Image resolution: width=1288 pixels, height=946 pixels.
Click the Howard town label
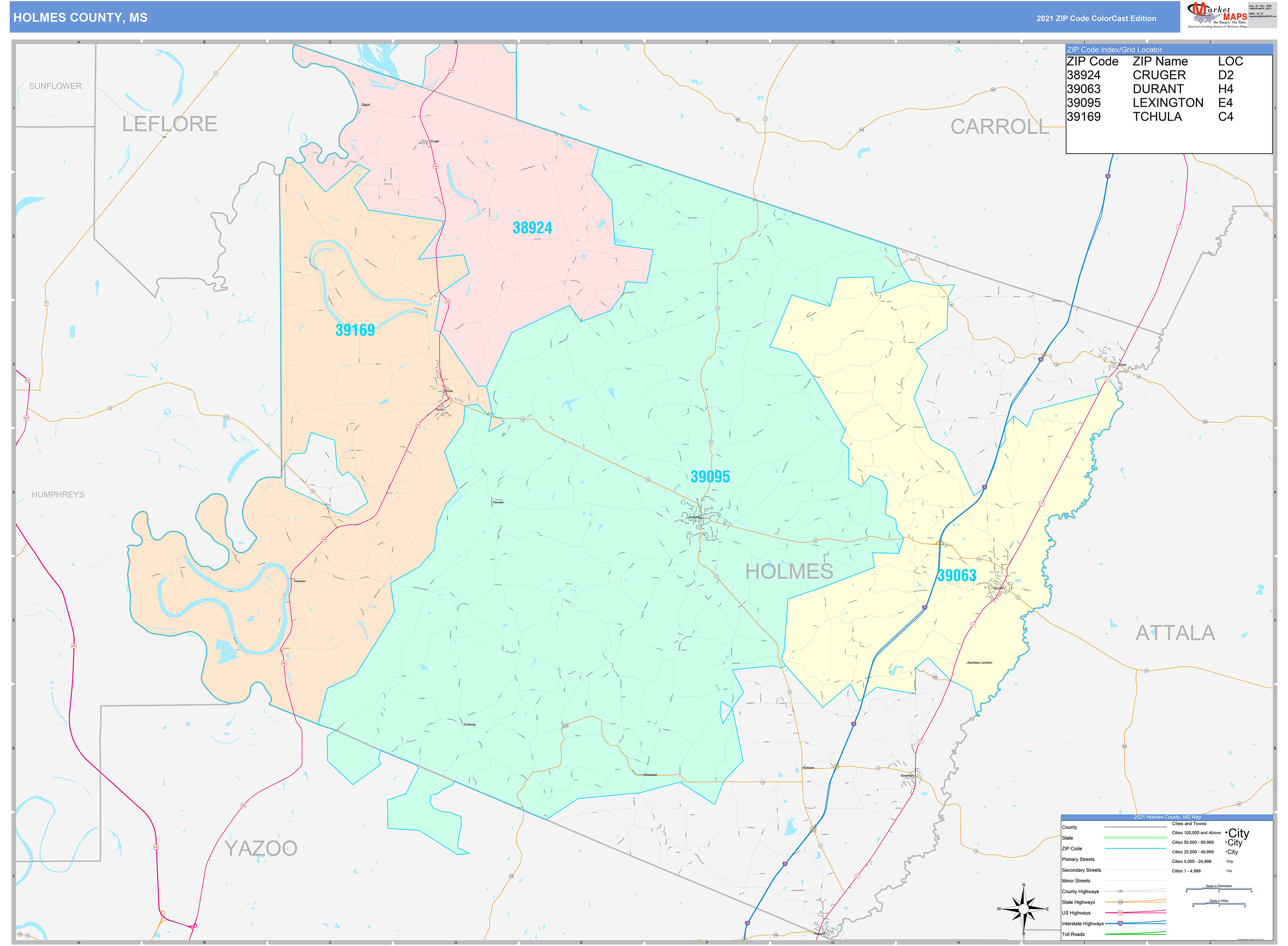point(498,502)
